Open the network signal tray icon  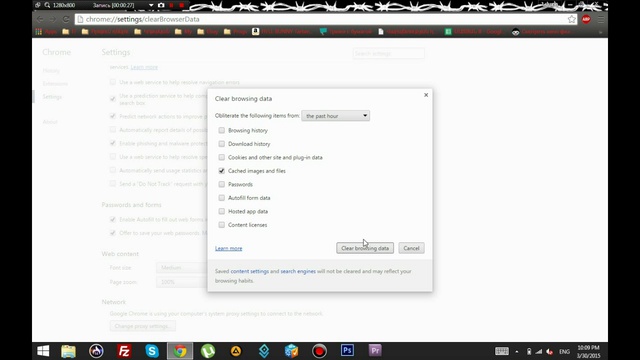coord(539,351)
